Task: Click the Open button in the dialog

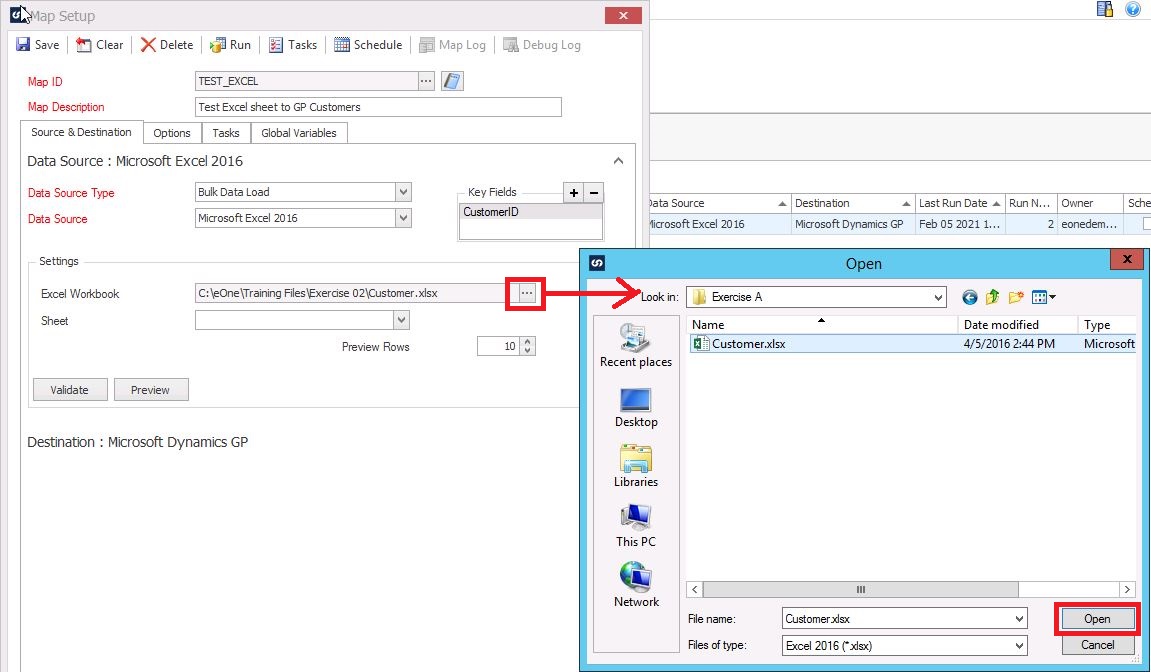Action: (x=1097, y=619)
